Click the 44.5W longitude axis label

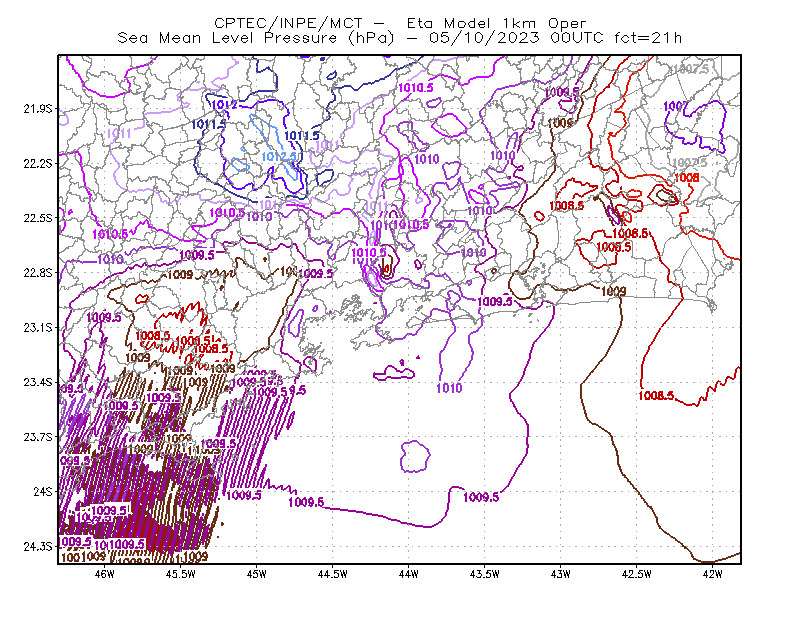coord(332,574)
